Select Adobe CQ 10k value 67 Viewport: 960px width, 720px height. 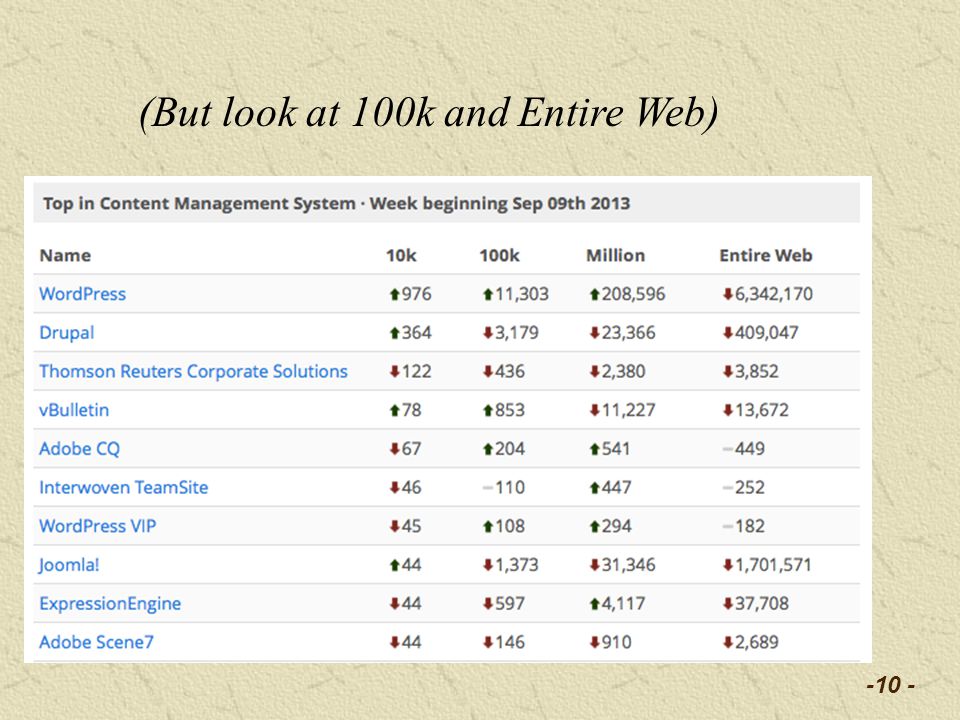411,449
